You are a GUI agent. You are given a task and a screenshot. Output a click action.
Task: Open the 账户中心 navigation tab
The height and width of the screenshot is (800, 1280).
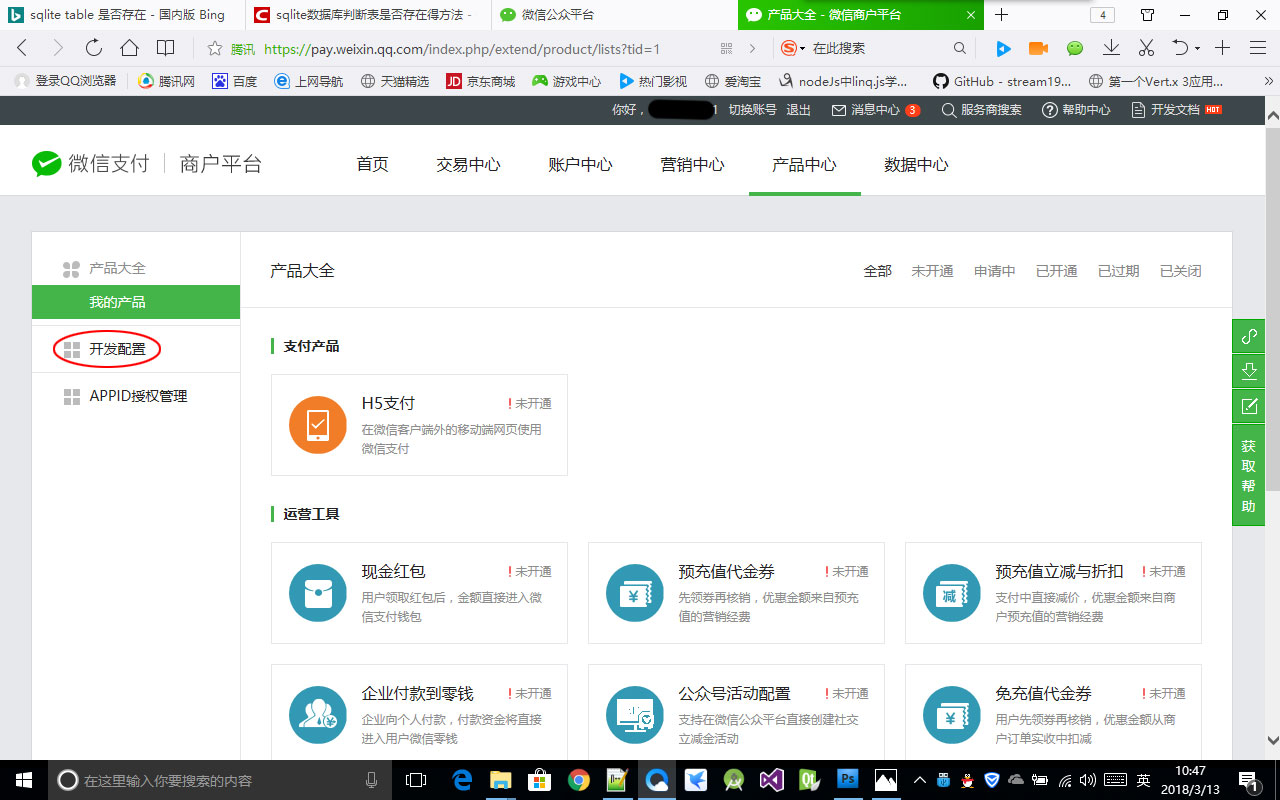click(x=580, y=165)
